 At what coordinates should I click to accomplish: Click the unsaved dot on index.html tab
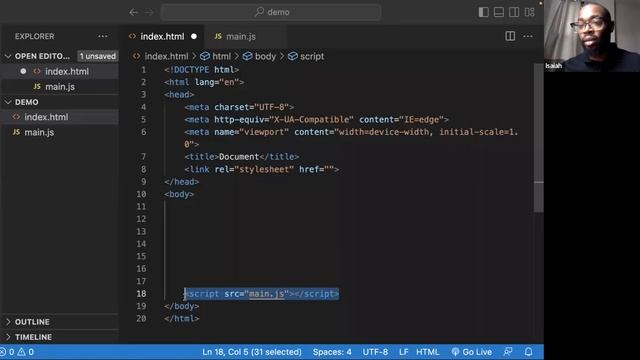point(194,36)
